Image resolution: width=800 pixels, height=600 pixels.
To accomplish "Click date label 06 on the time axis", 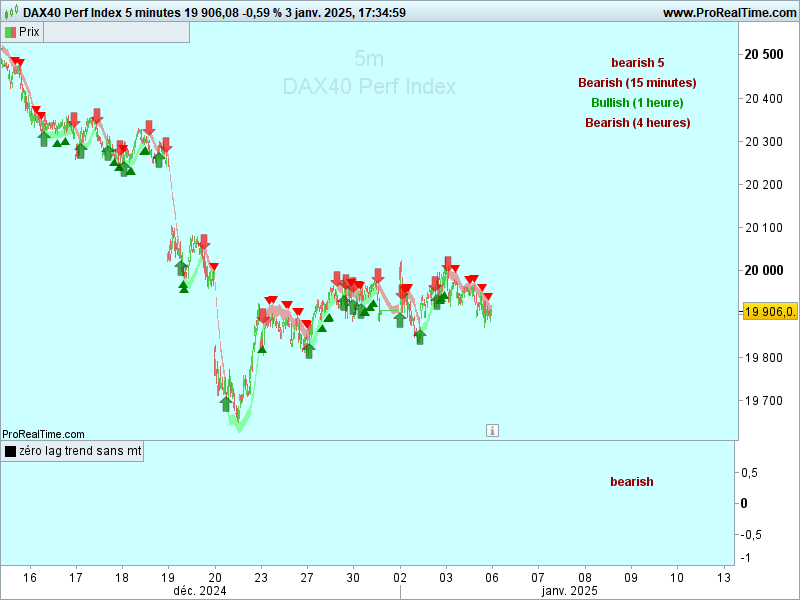I will [492, 578].
